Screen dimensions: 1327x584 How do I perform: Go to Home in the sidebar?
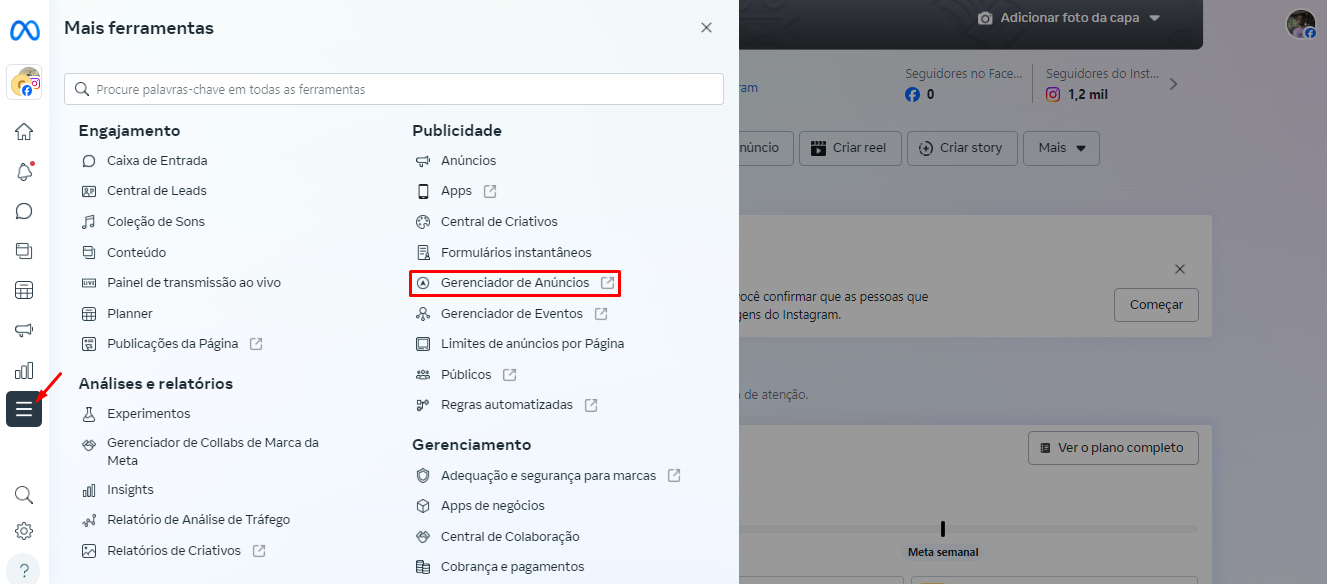click(x=24, y=131)
